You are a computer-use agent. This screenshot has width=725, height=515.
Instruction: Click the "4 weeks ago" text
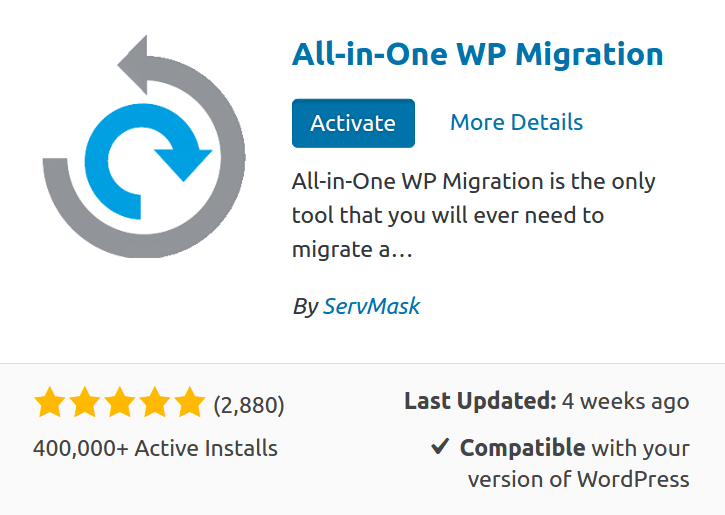click(x=626, y=402)
